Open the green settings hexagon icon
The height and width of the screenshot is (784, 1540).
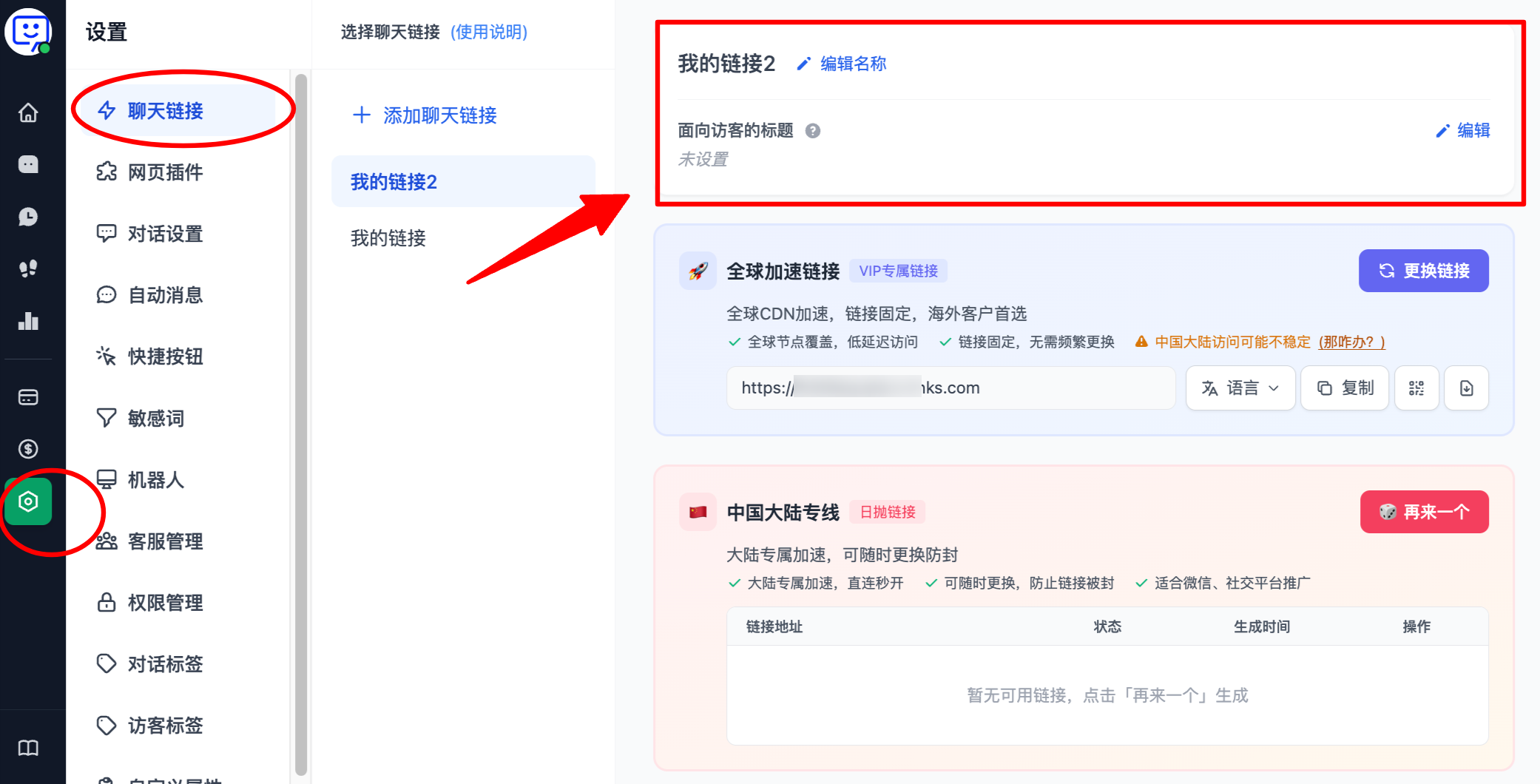click(28, 501)
